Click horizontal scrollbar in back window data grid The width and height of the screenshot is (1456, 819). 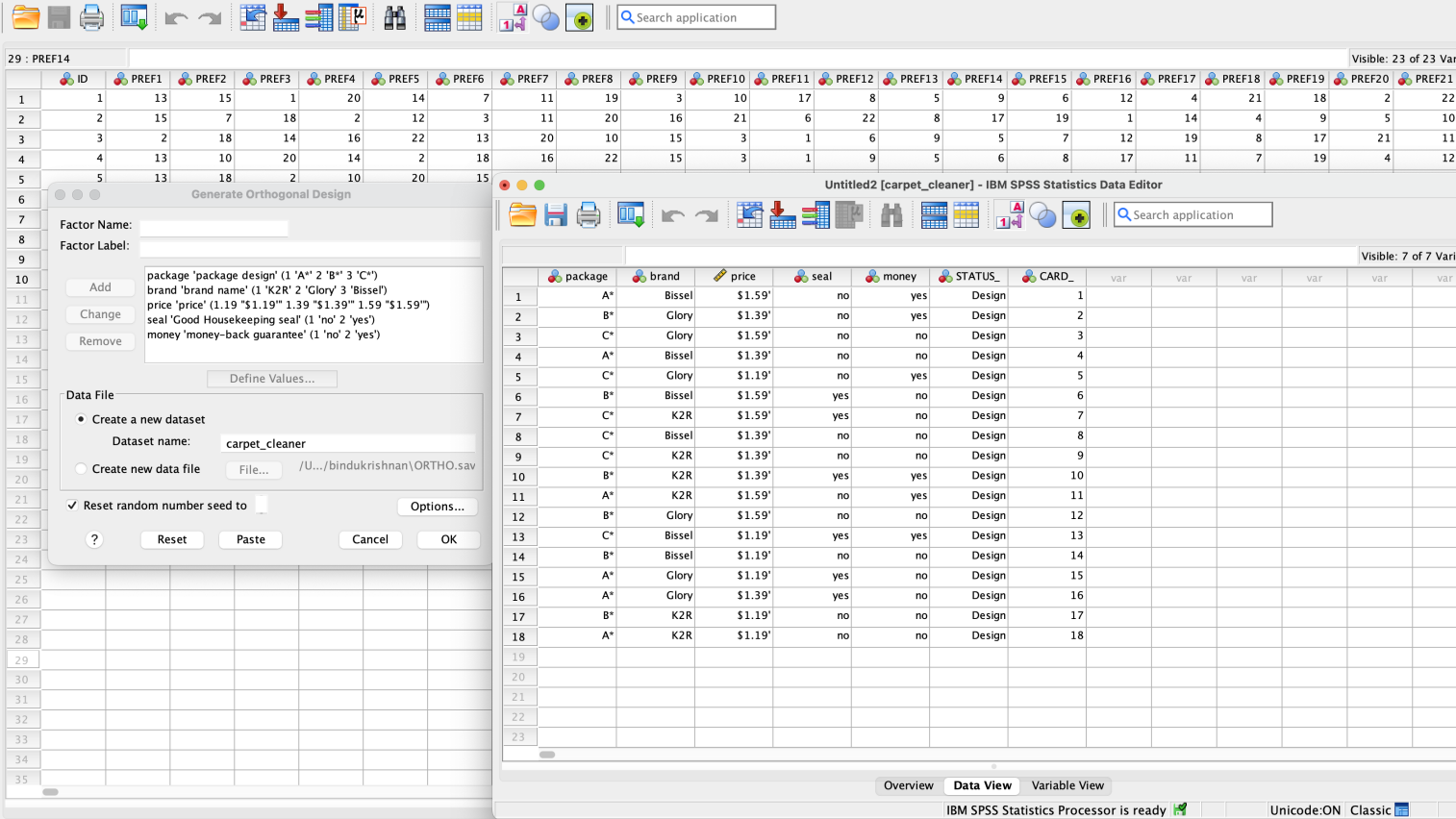[x=51, y=792]
